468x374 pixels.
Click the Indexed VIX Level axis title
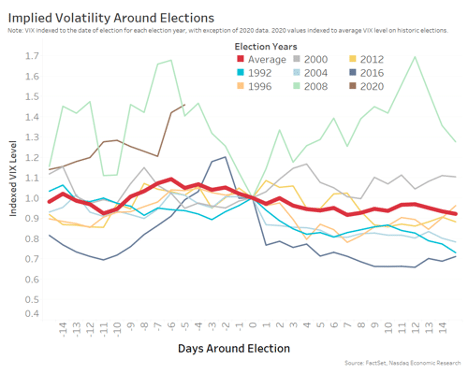(x=13, y=178)
